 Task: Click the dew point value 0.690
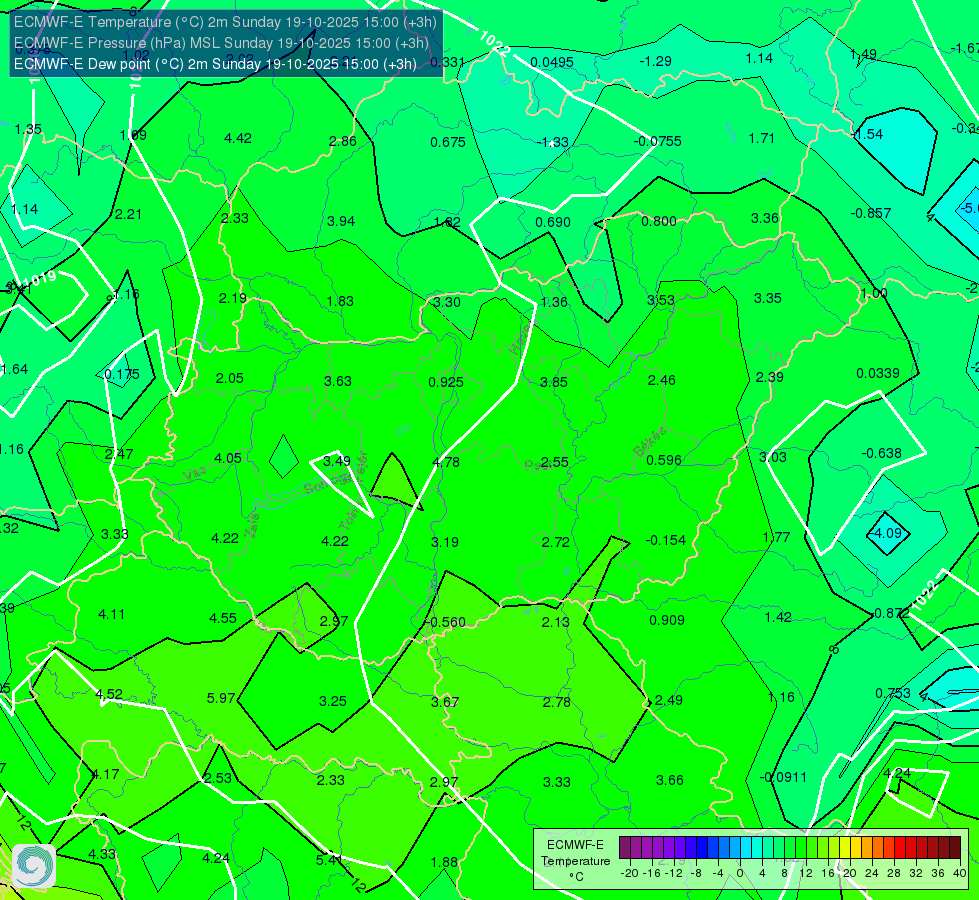pos(553,222)
